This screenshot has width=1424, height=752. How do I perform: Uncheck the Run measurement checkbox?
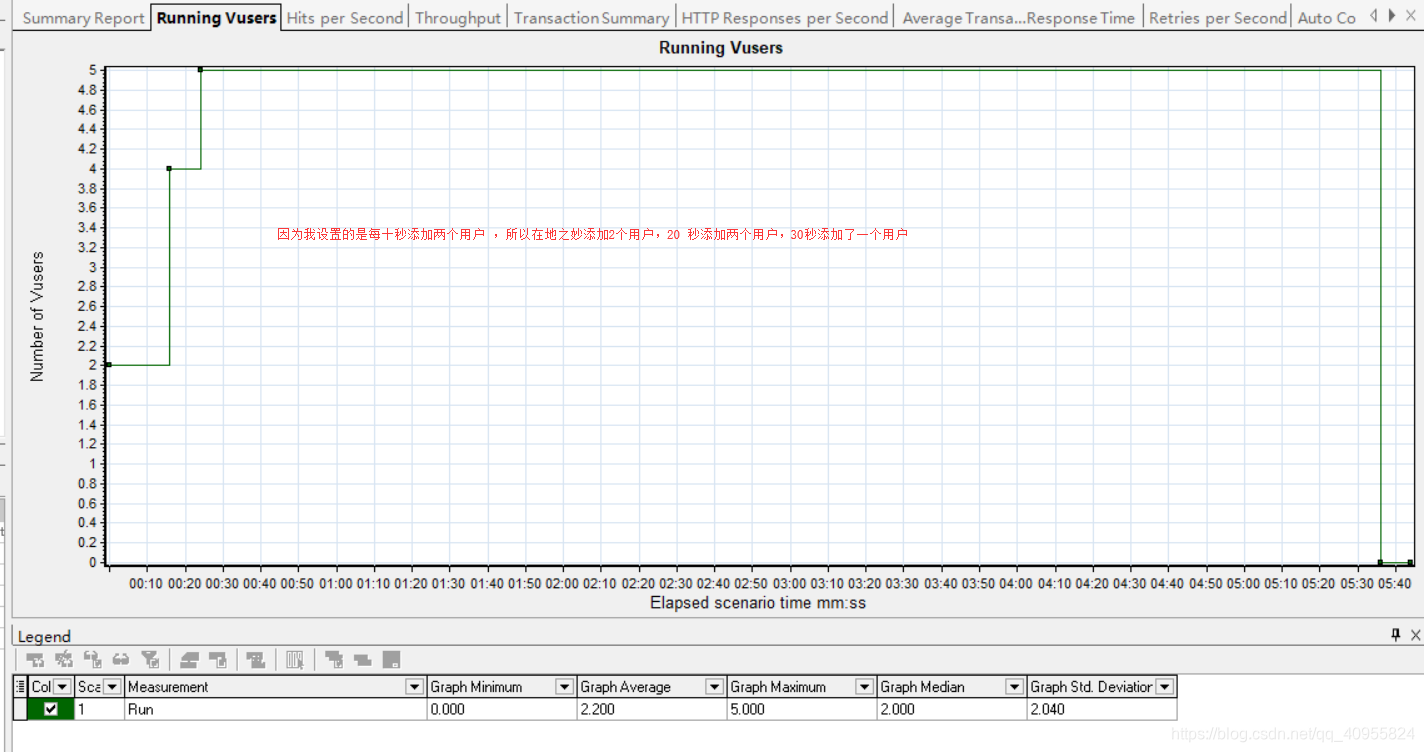pyautogui.click(x=51, y=709)
